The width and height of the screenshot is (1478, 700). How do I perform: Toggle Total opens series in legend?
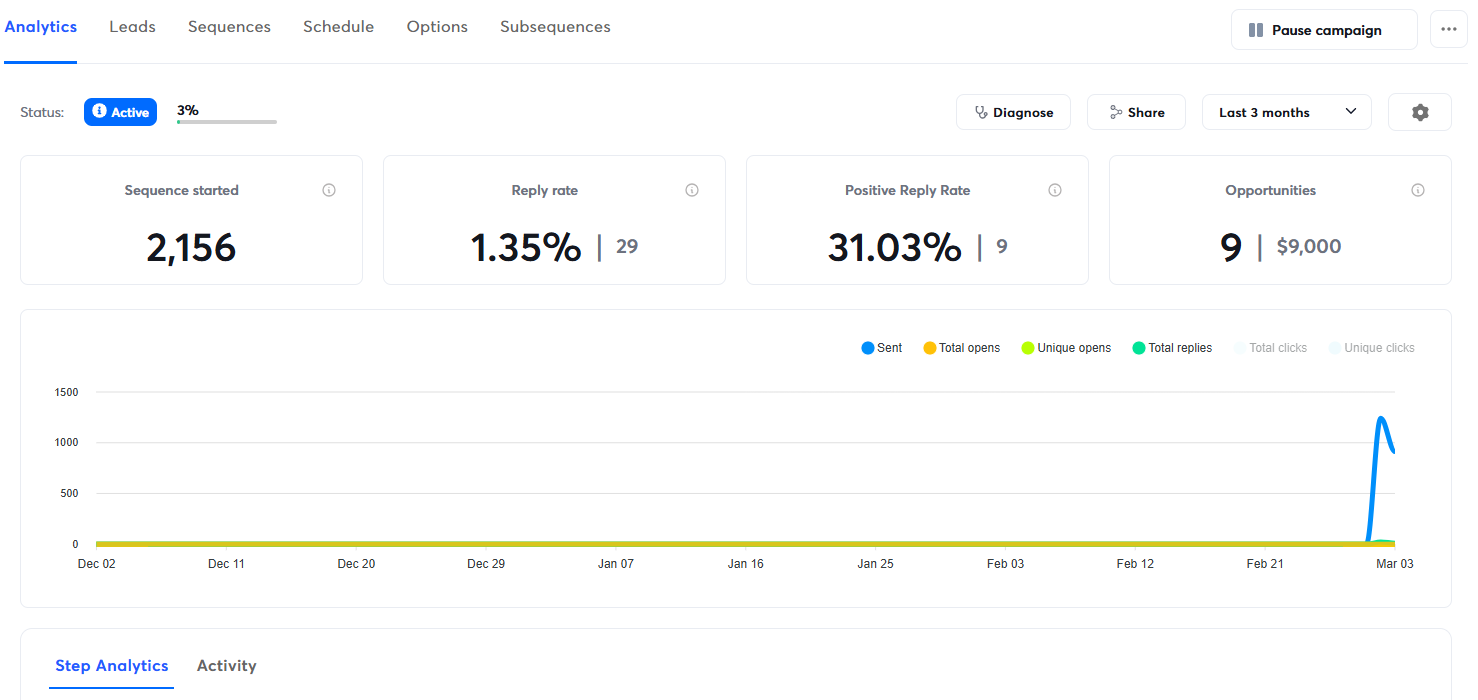pyautogui.click(x=961, y=348)
